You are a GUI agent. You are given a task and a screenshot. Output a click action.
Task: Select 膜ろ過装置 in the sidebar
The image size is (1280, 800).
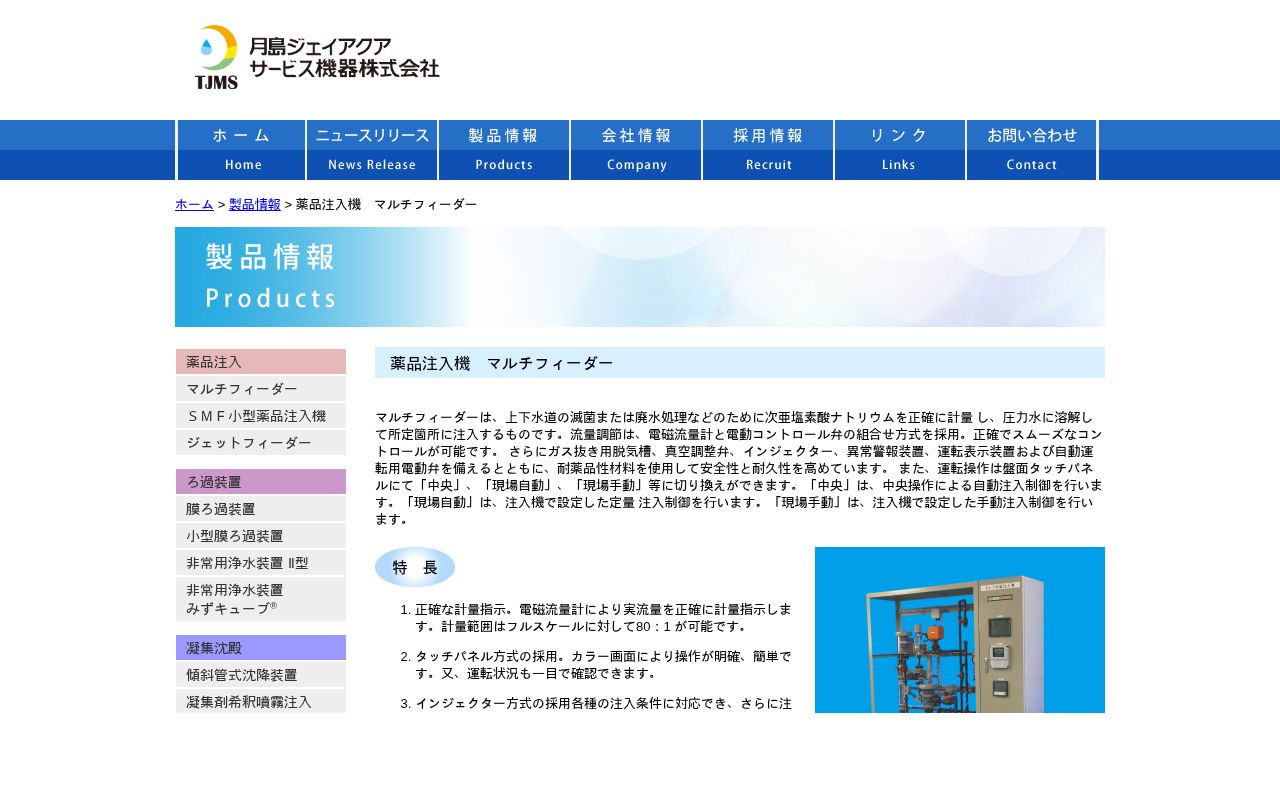[x=261, y=509]
